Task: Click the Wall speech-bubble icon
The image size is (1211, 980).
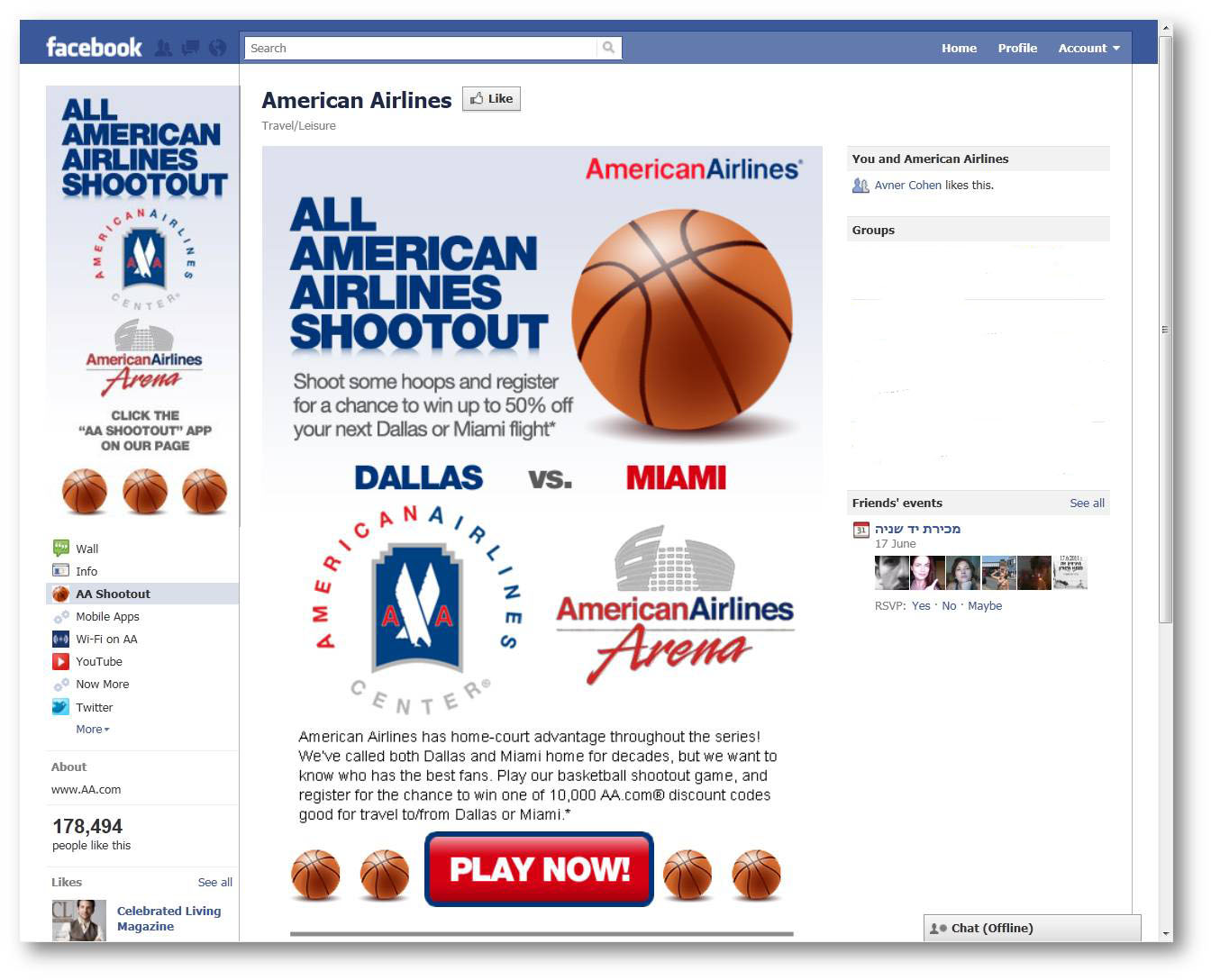Action: click(x=61, y=548)
